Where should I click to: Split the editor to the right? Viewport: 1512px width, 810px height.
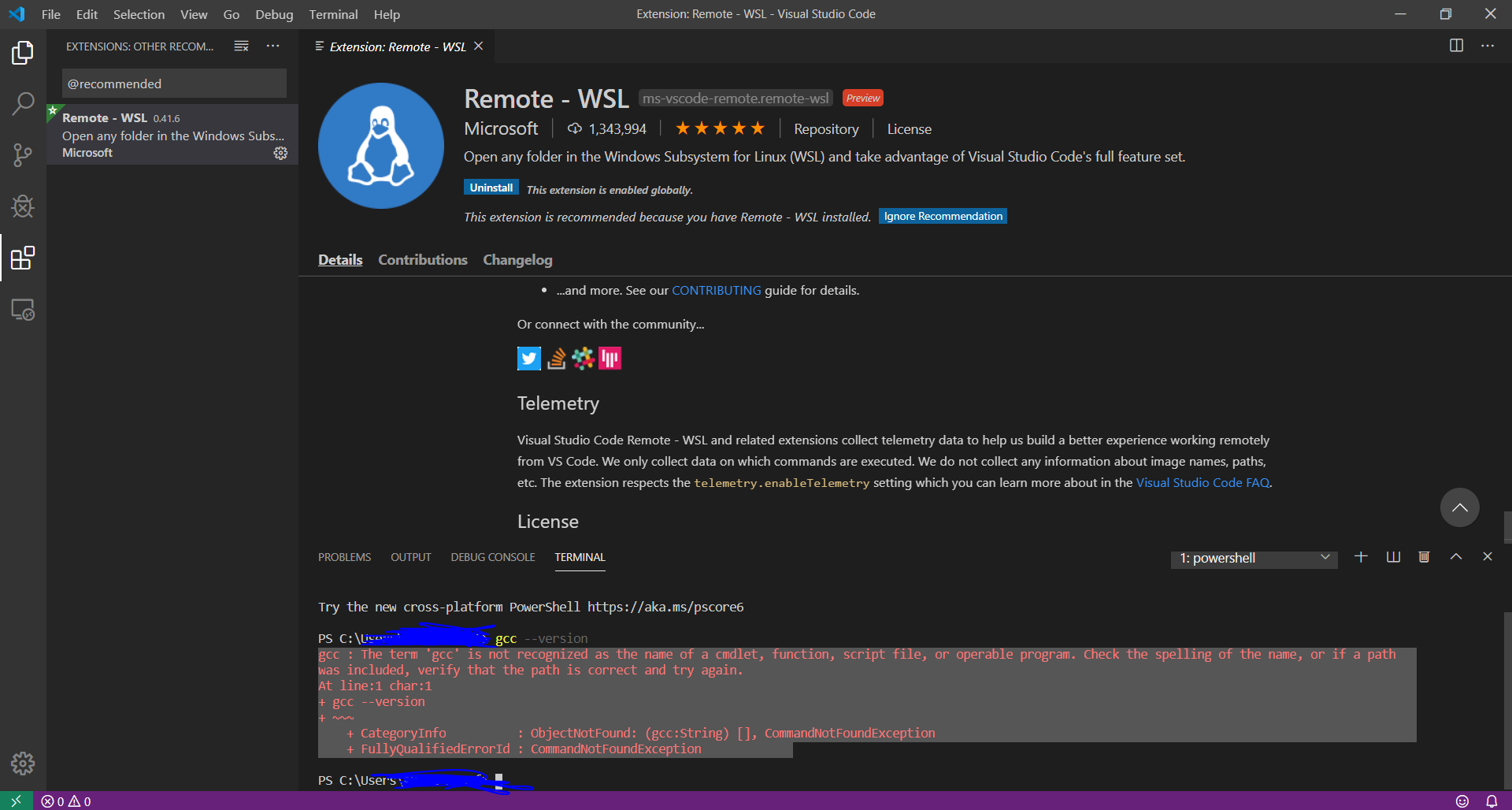pos(1457,46)
